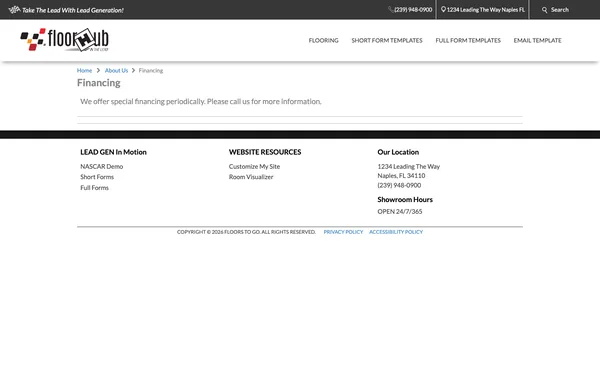Open Full Form Templates menu
The width and height of the screenshot is (600, 375).
click(x=468, y=40)
